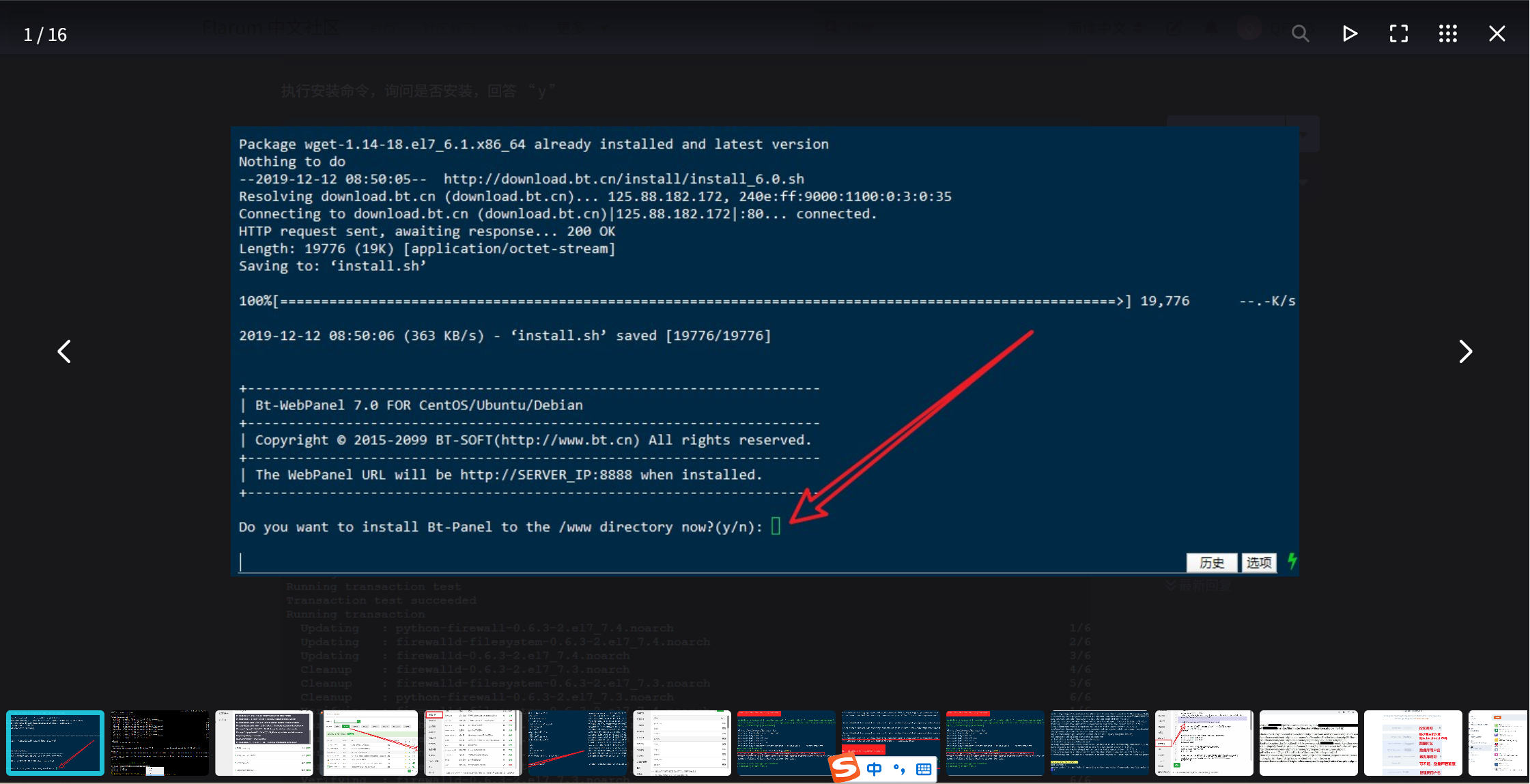
Task: Select the third thumbnail in strip
Action: click(x=264, y=742)
